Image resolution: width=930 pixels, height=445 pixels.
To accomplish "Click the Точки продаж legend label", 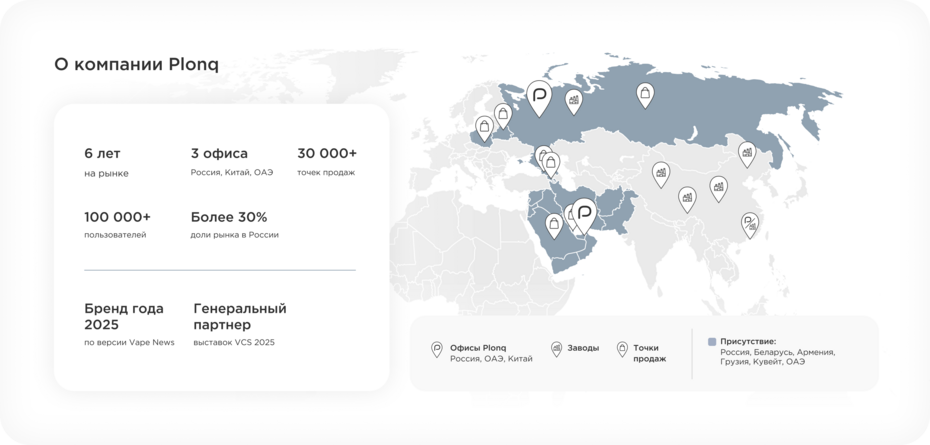I will point(649,353).
